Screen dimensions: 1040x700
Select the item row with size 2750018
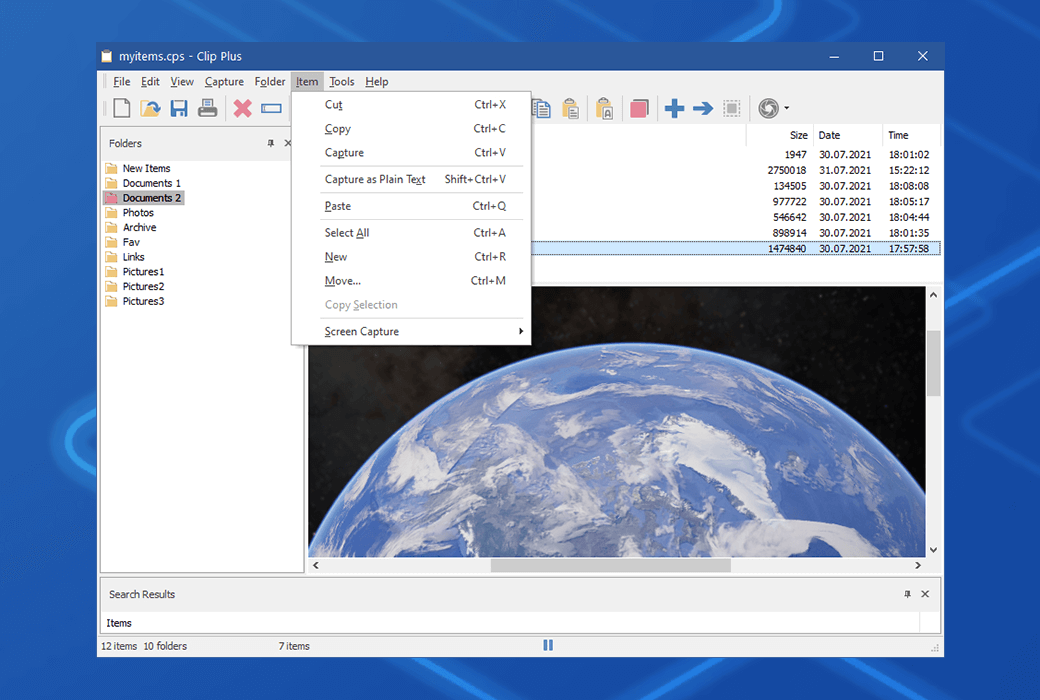[x=736, y=171]
